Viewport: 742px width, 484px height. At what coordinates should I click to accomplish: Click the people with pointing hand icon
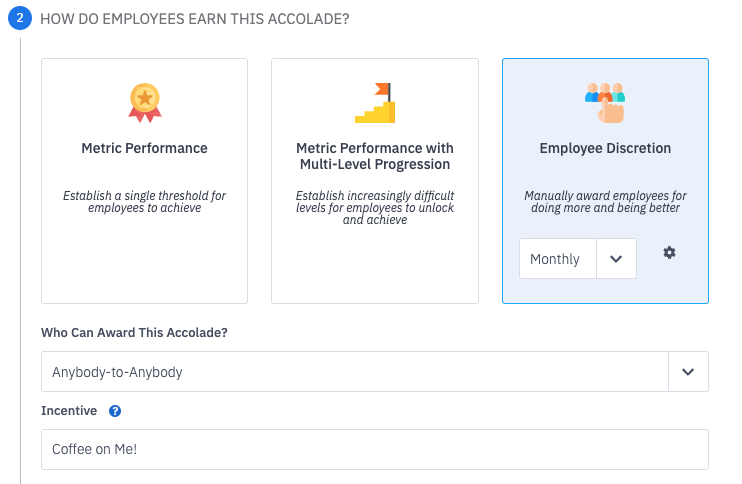tap(605, 102)
